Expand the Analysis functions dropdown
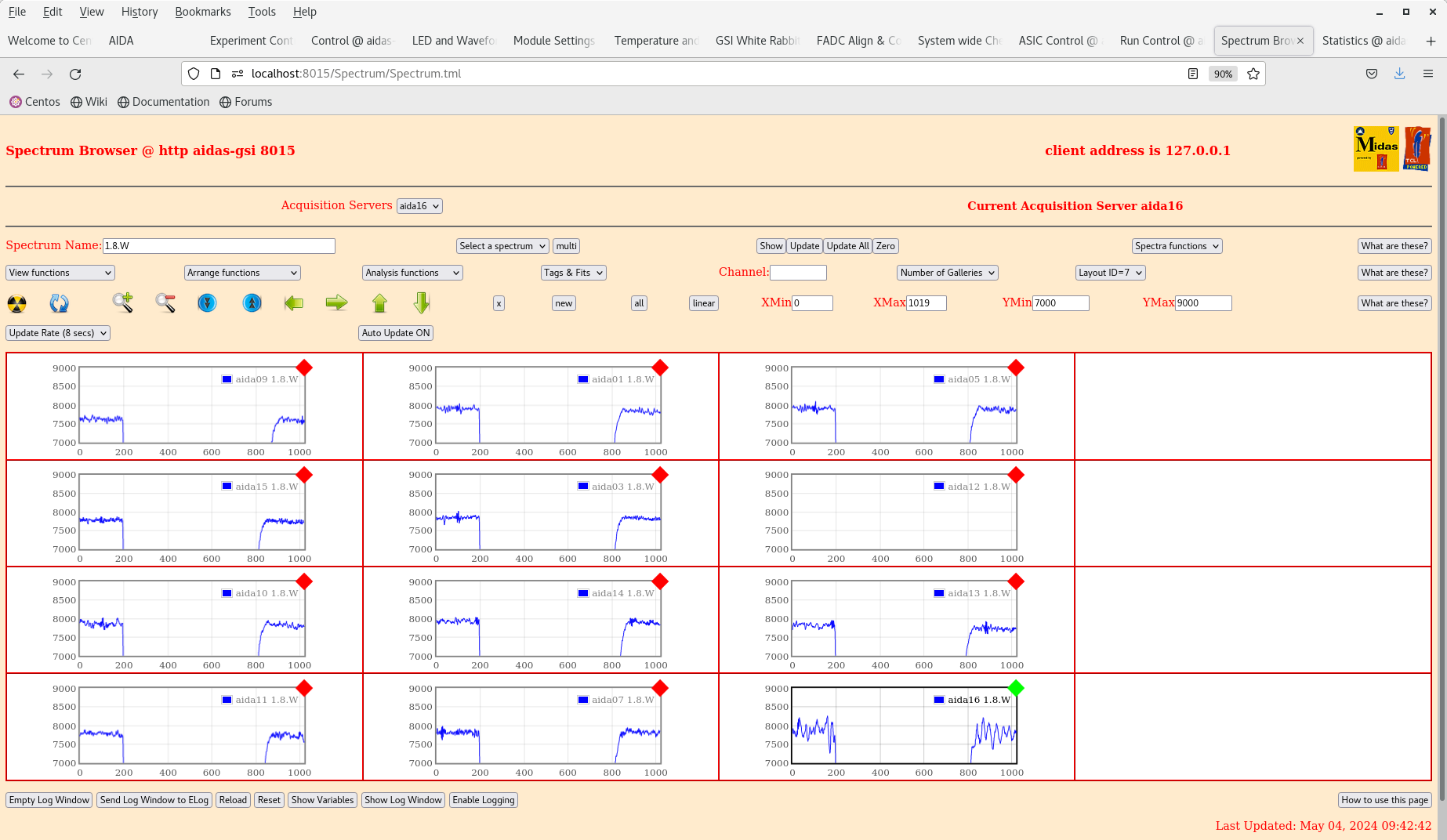 (412, 273)
